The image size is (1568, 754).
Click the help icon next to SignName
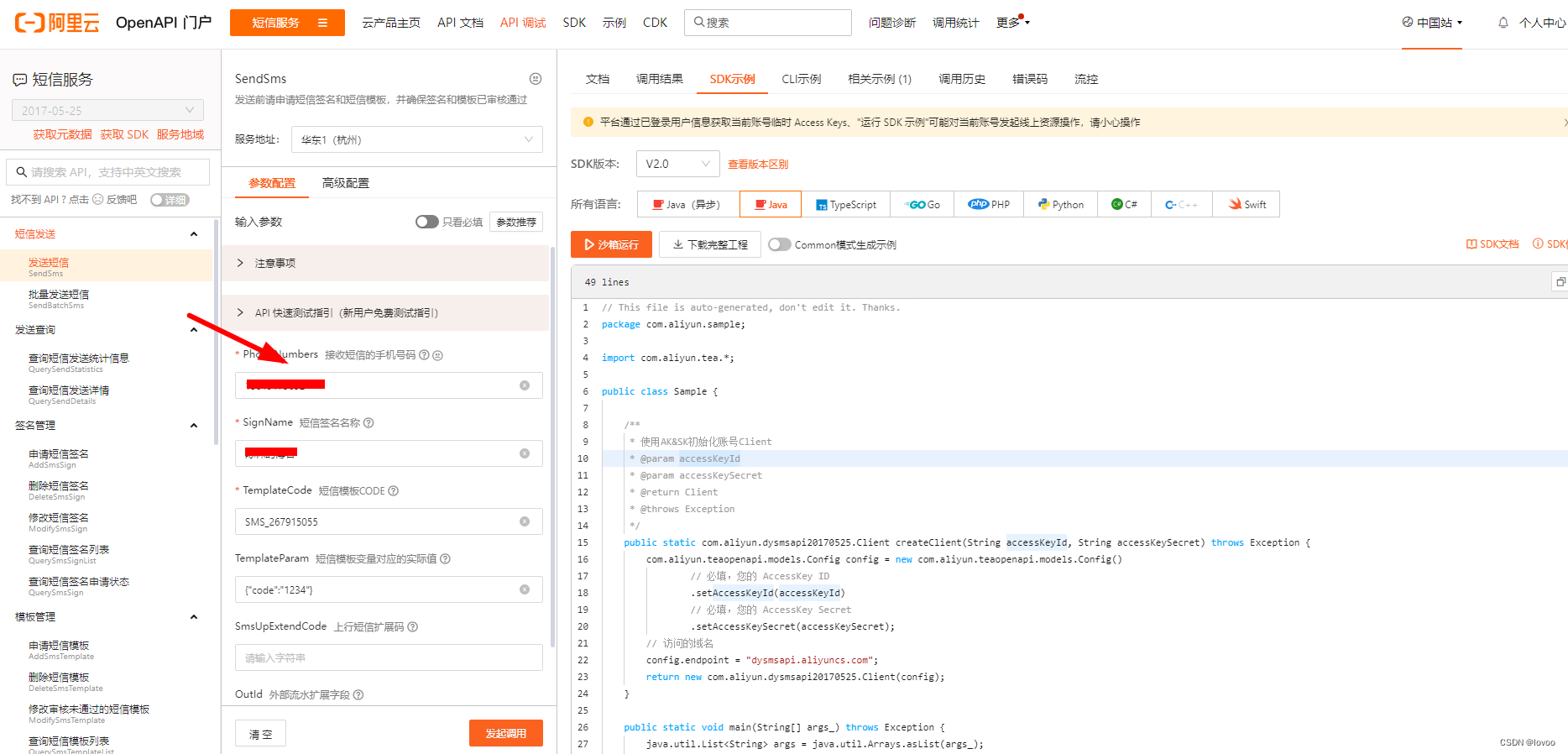(368, 423)
